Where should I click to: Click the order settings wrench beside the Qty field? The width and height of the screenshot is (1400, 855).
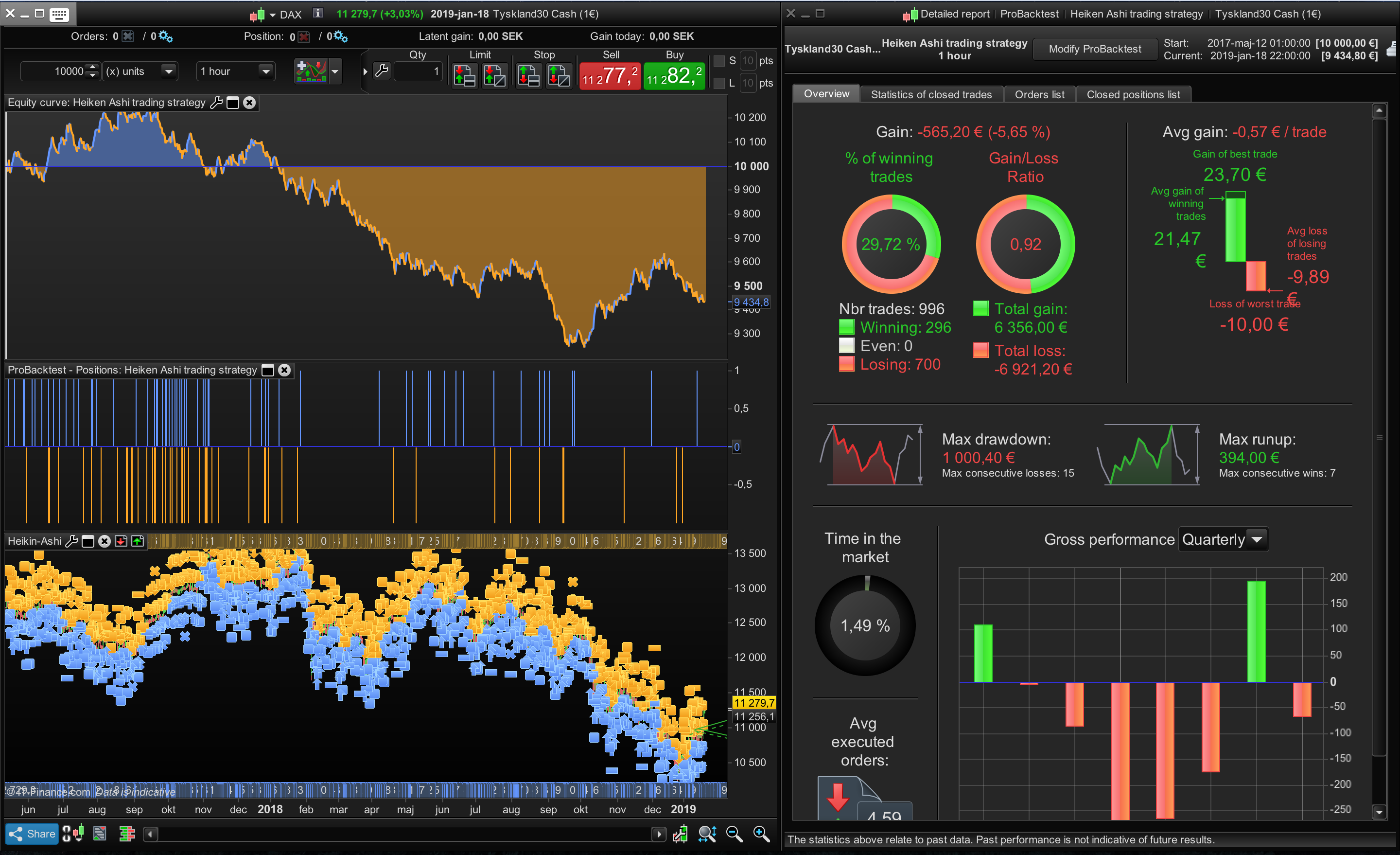pos(382,71)
